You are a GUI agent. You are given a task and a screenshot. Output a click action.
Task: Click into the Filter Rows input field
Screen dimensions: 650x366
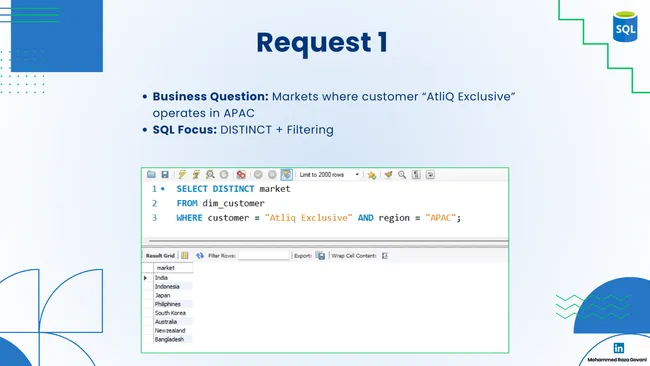pyautogui.click(x=264, y=256)
